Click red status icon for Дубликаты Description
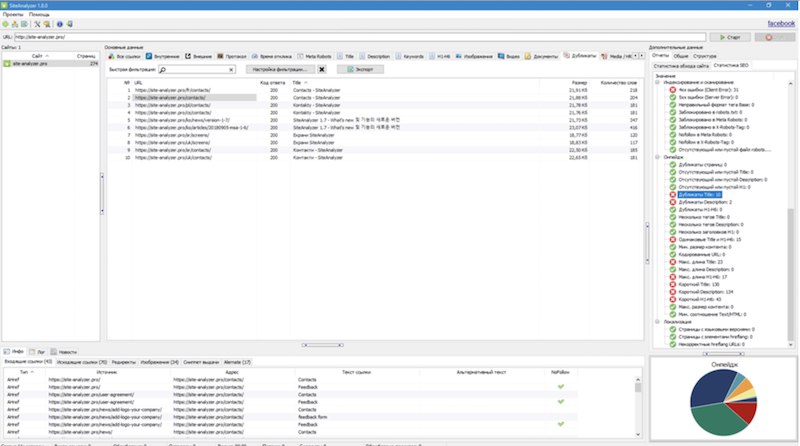Image resolution: width=800 pixels, height=446 pixels. pos(672,202)
